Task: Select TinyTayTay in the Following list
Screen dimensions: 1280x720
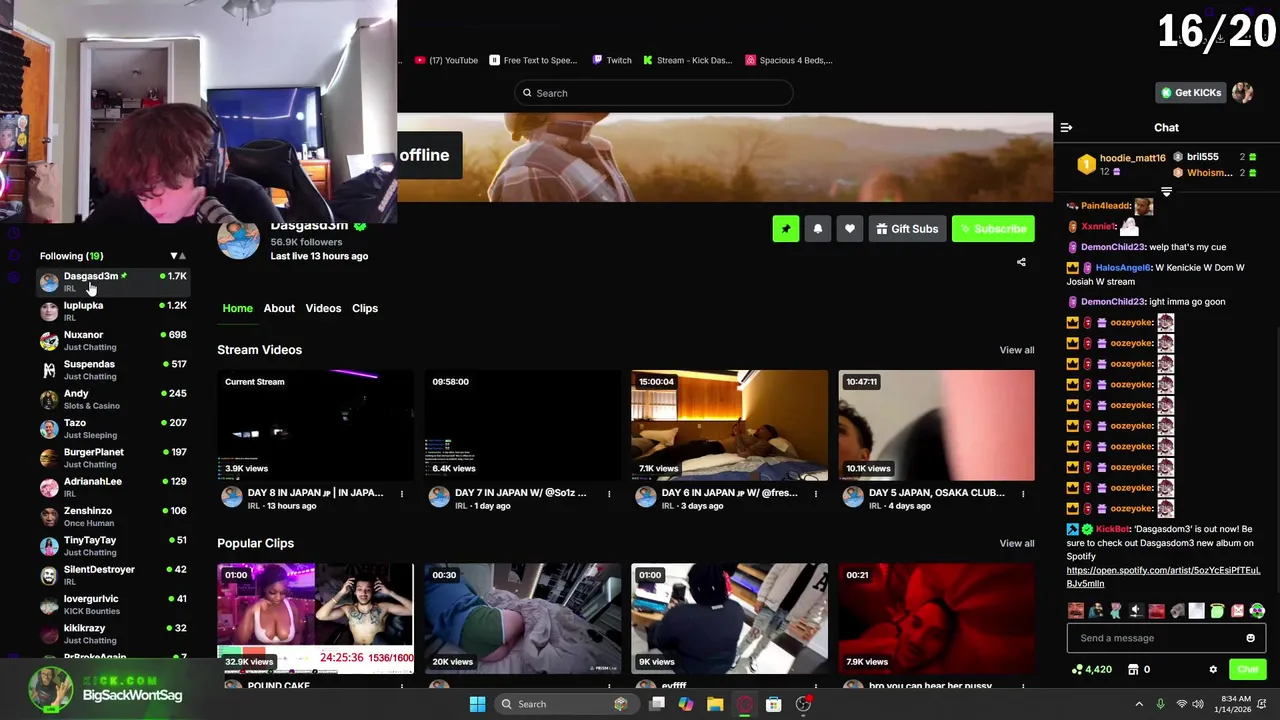Action: pyautogui.click(x=113, y=546)
